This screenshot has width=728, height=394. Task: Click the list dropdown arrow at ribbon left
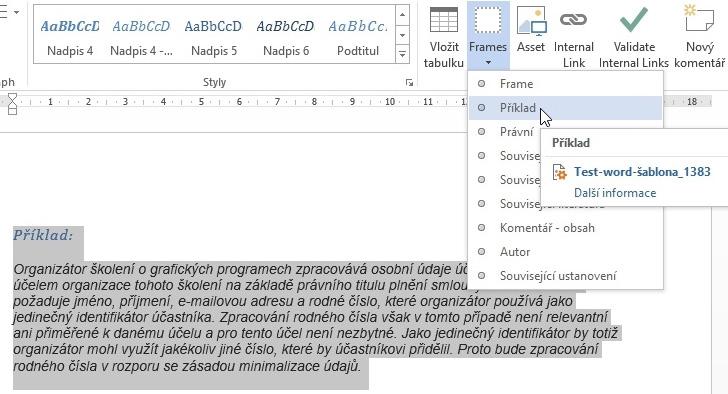coord(16,12)
